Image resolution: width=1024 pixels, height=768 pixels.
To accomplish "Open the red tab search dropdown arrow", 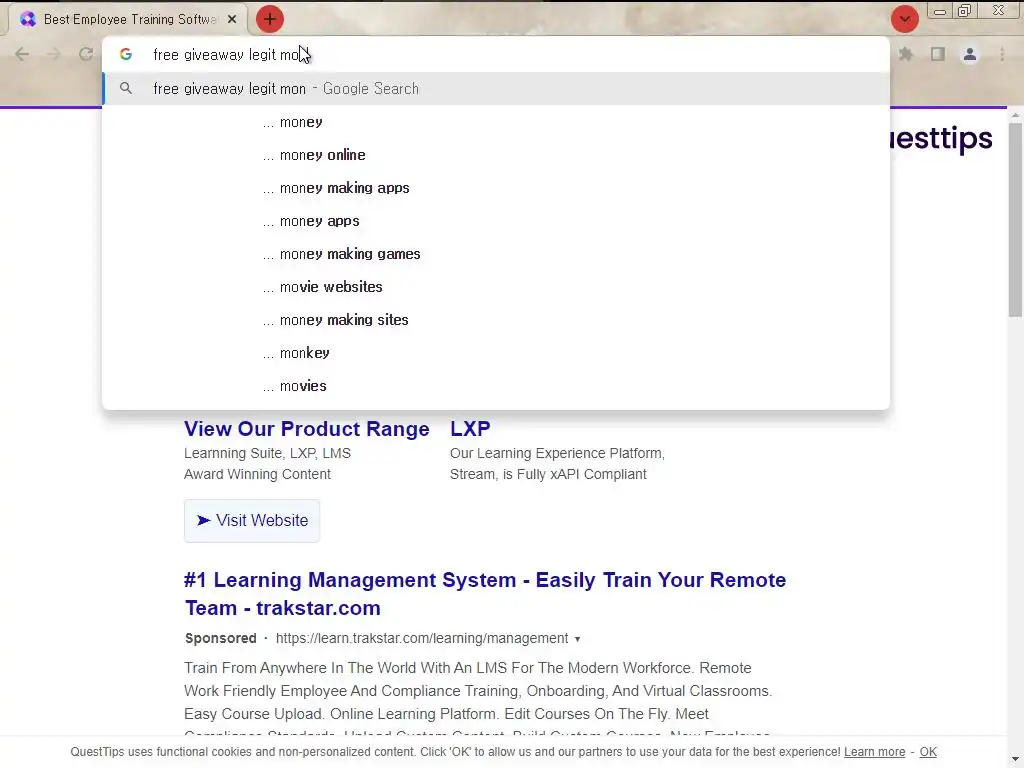I will click(x=904, y=19).
